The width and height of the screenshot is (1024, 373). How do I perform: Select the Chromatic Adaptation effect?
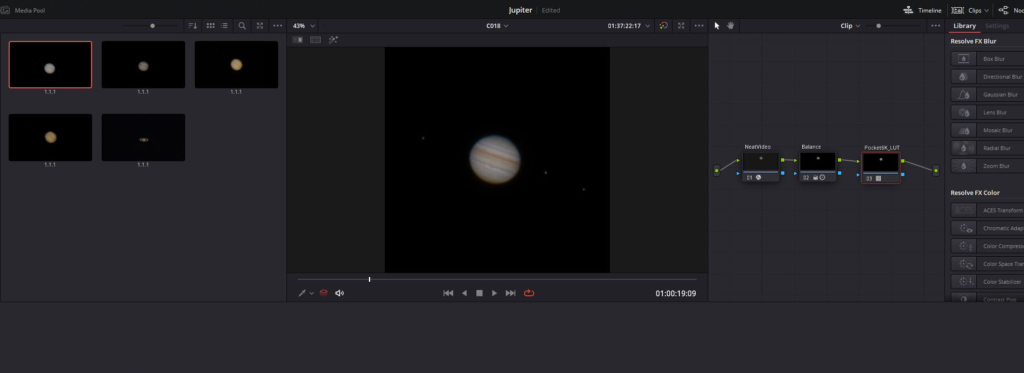tap(987, 229)
